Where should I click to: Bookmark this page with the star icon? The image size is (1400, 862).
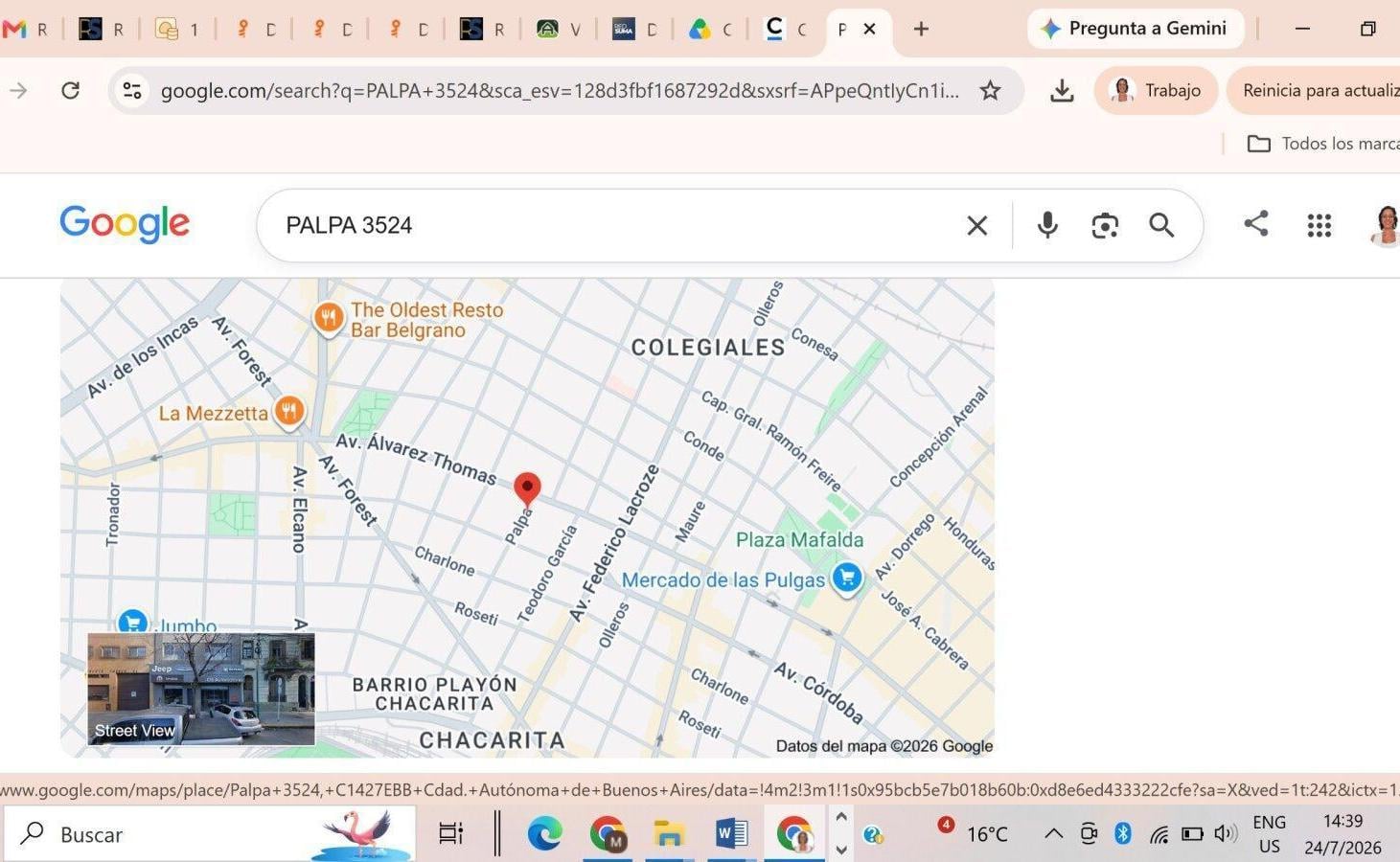pos(990,91)
